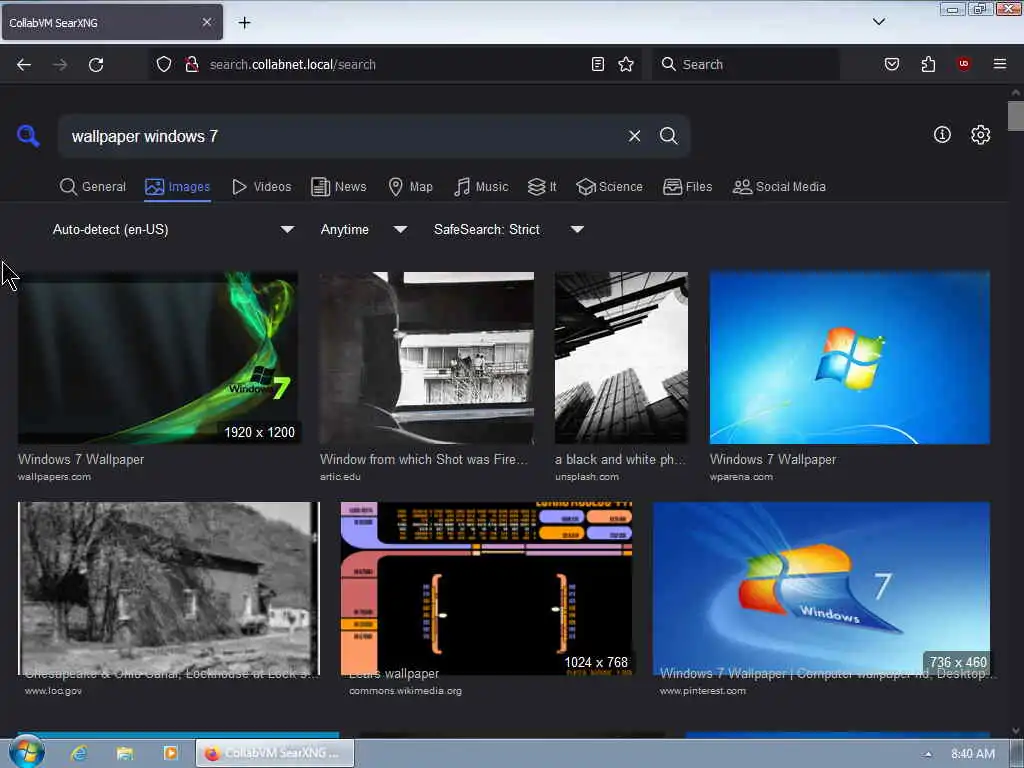Screen dimensions: 1024x768
Task: Switch to the Map search tab
Action: coord(410,187)
